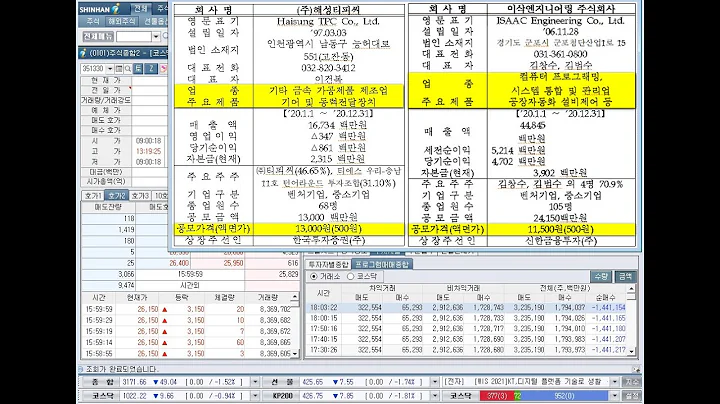Click the red 377(3) decliners bar segment
Screen dimensions: 720x404
coord(496,396)
